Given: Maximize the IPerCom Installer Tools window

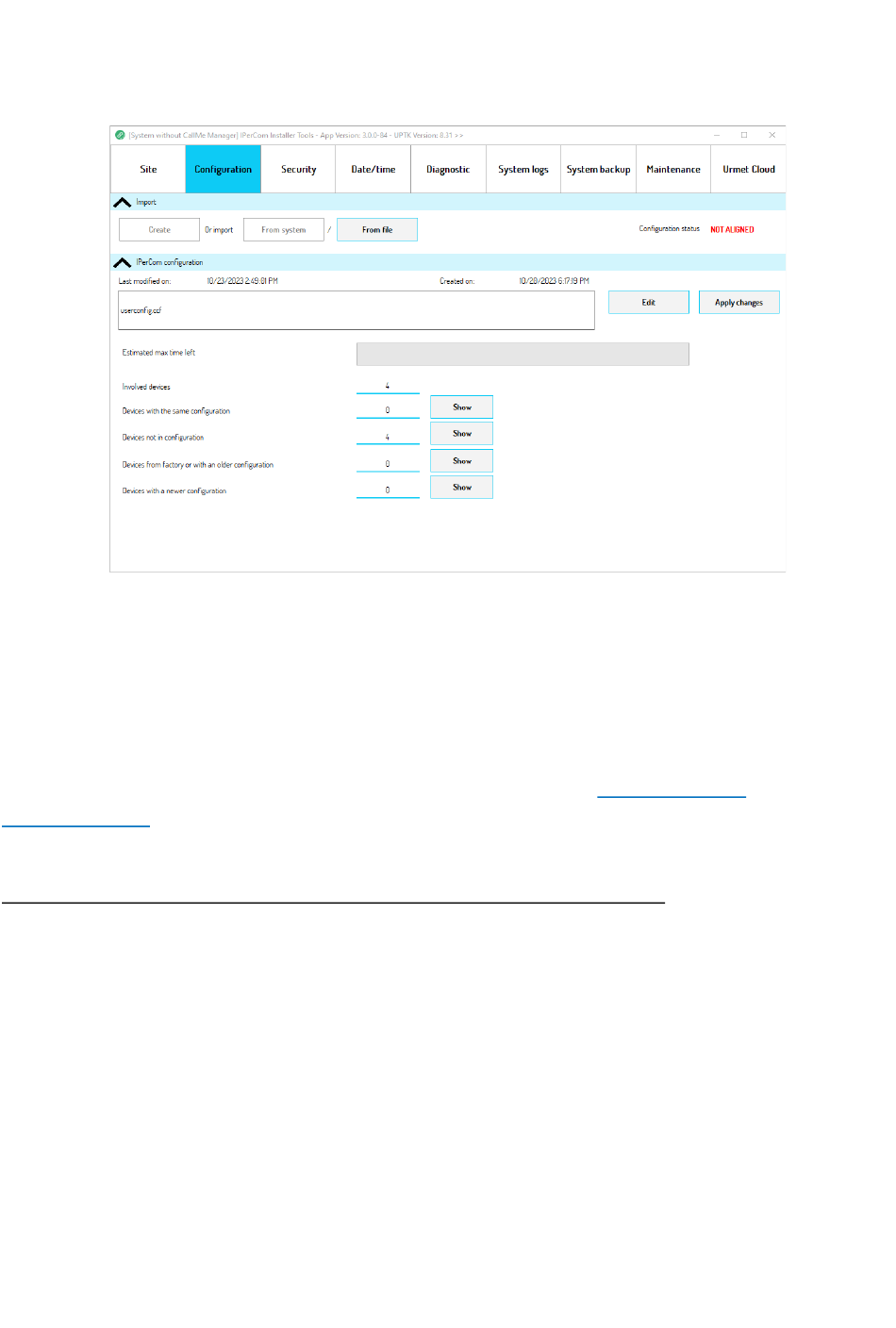Looking at the screenshot, I should 744,135.
